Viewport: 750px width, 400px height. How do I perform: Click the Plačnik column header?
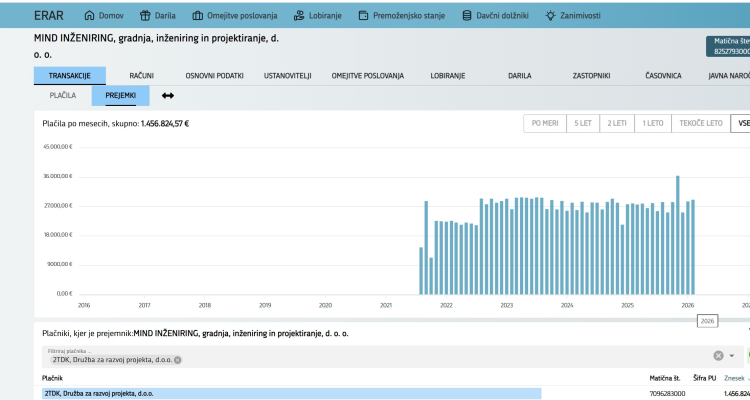point(52,378)
